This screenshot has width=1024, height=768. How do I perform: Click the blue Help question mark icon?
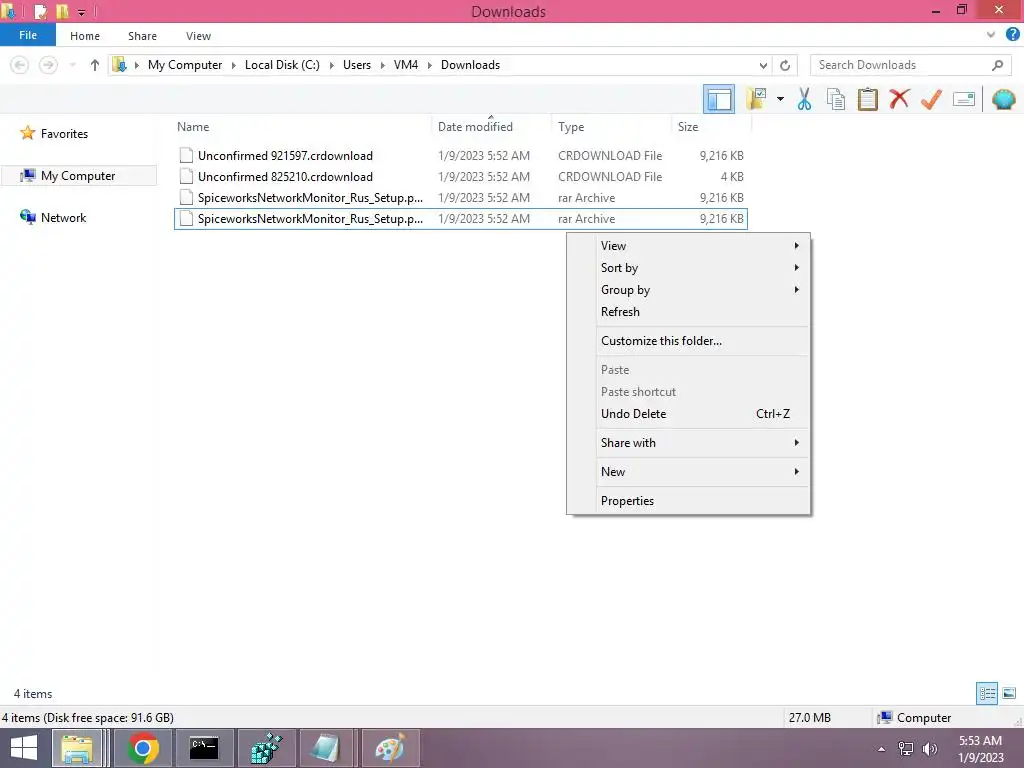click(1012, 35)
